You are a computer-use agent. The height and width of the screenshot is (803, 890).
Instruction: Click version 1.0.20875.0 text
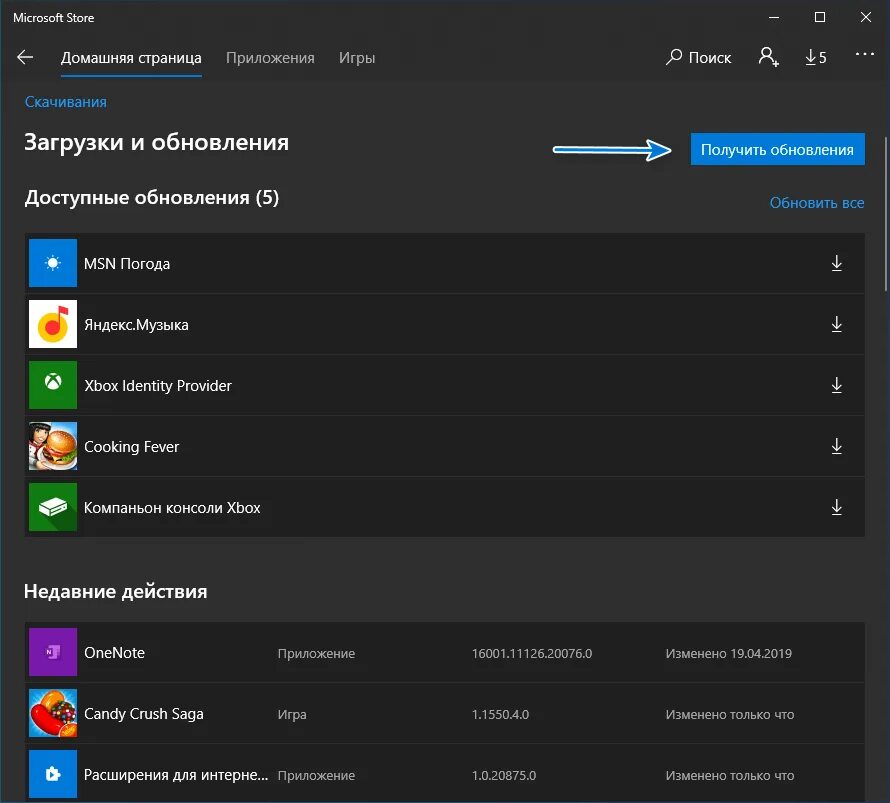[503, 775]
